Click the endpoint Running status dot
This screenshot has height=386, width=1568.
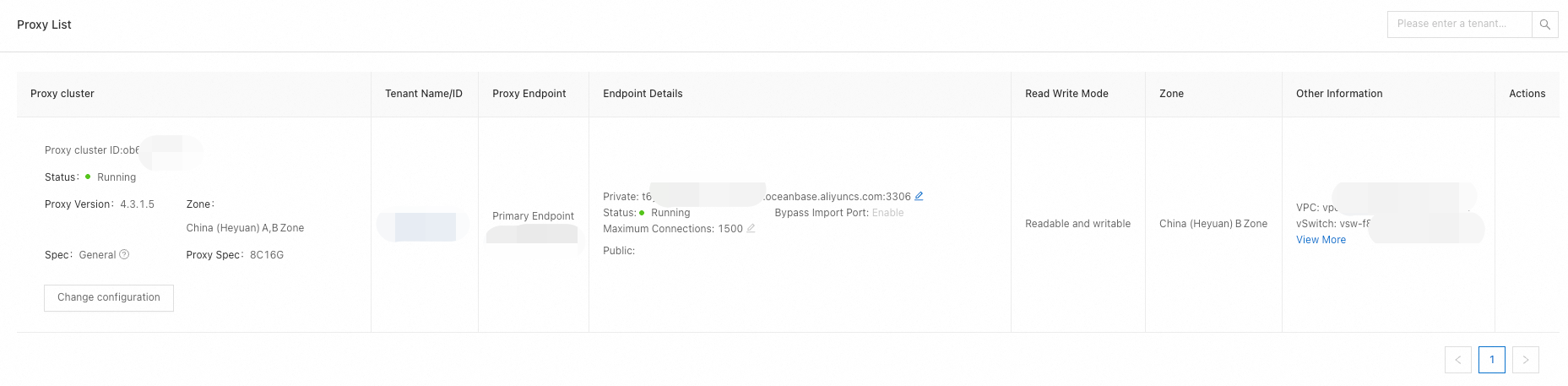[642, 213]
